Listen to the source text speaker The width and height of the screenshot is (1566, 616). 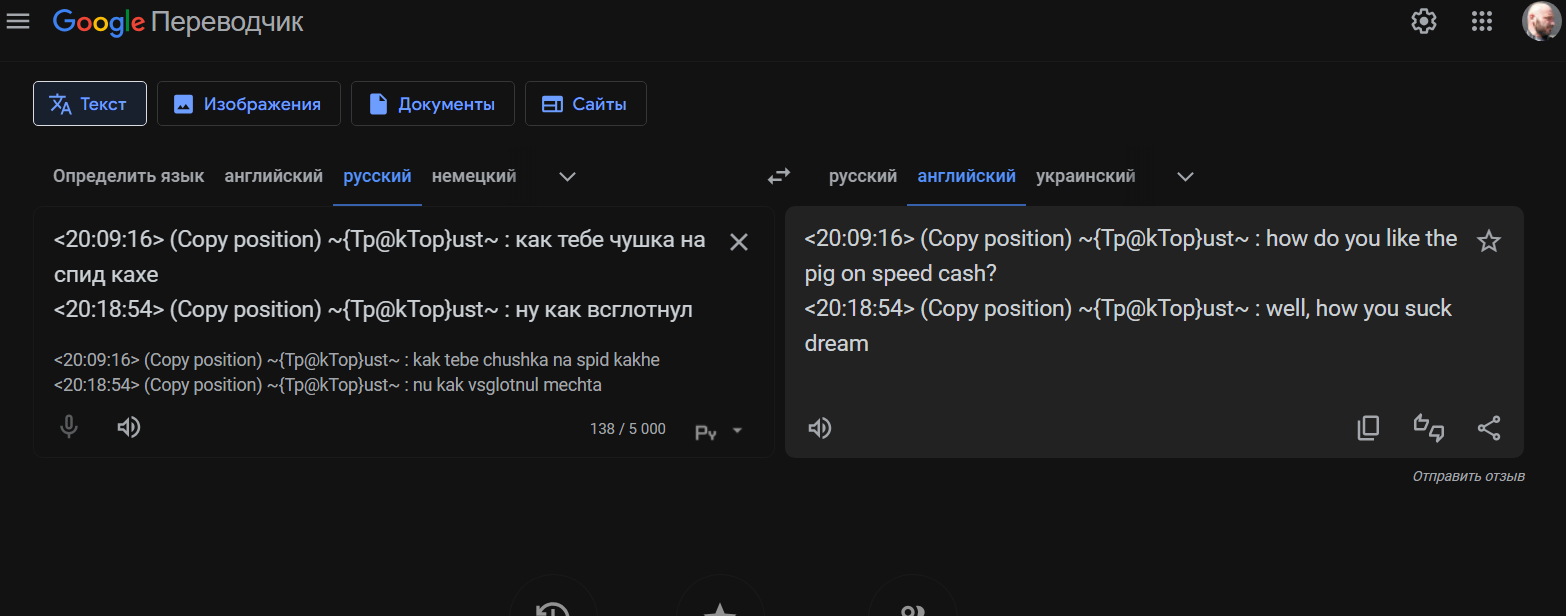coord(128,428)
